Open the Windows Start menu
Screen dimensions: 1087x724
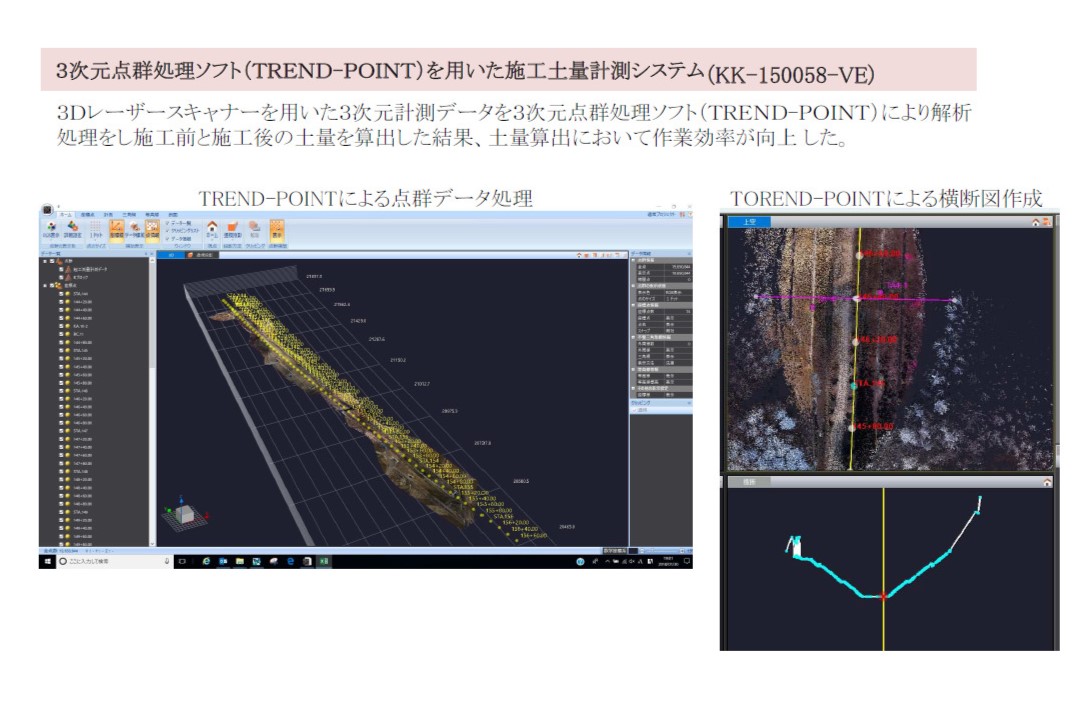(x=48, y=561)
